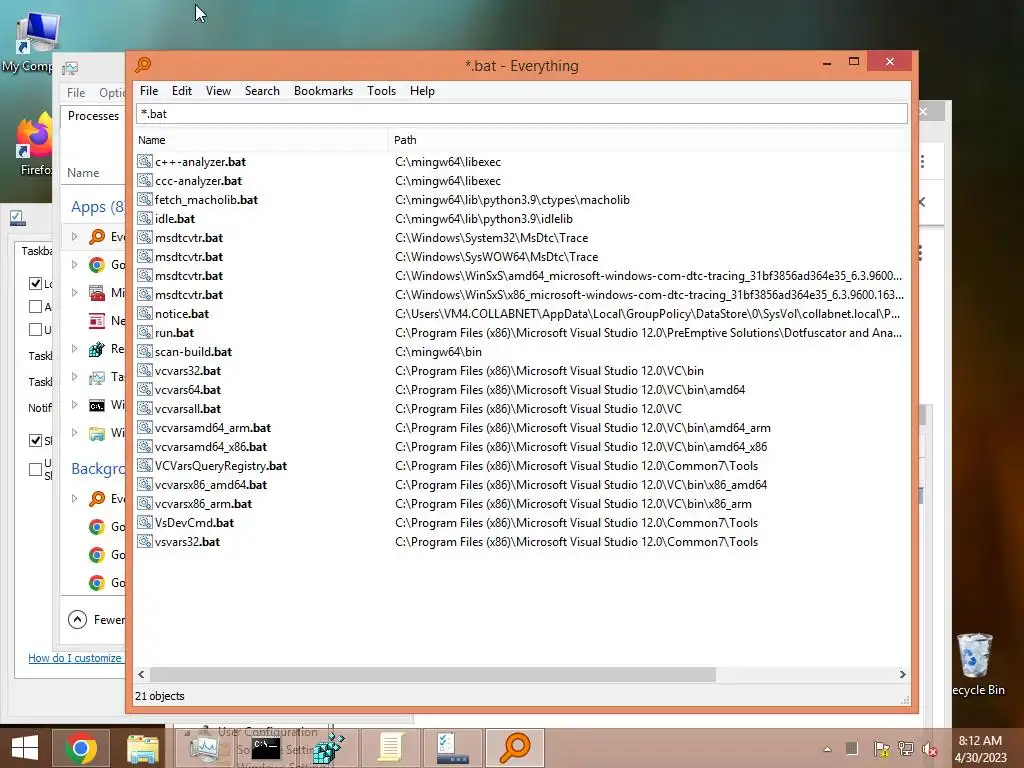The height and width of the screenshot is (768, 1024).
Task: Open File Explorer from the taskbar
Action: (x=142, y=748)
